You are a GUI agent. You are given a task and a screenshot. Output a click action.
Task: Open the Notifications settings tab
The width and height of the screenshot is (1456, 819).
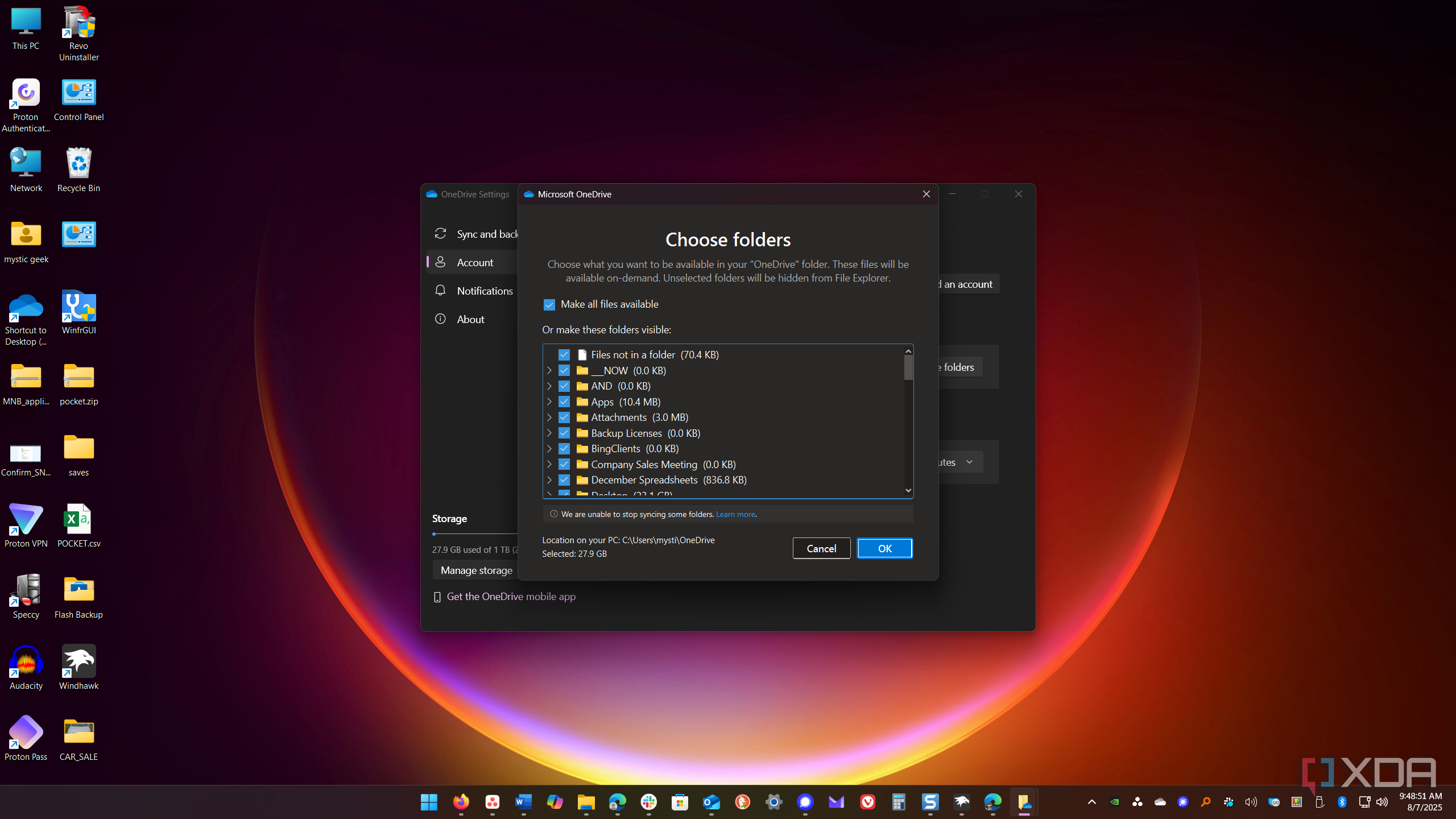click(x=473, y=291)
